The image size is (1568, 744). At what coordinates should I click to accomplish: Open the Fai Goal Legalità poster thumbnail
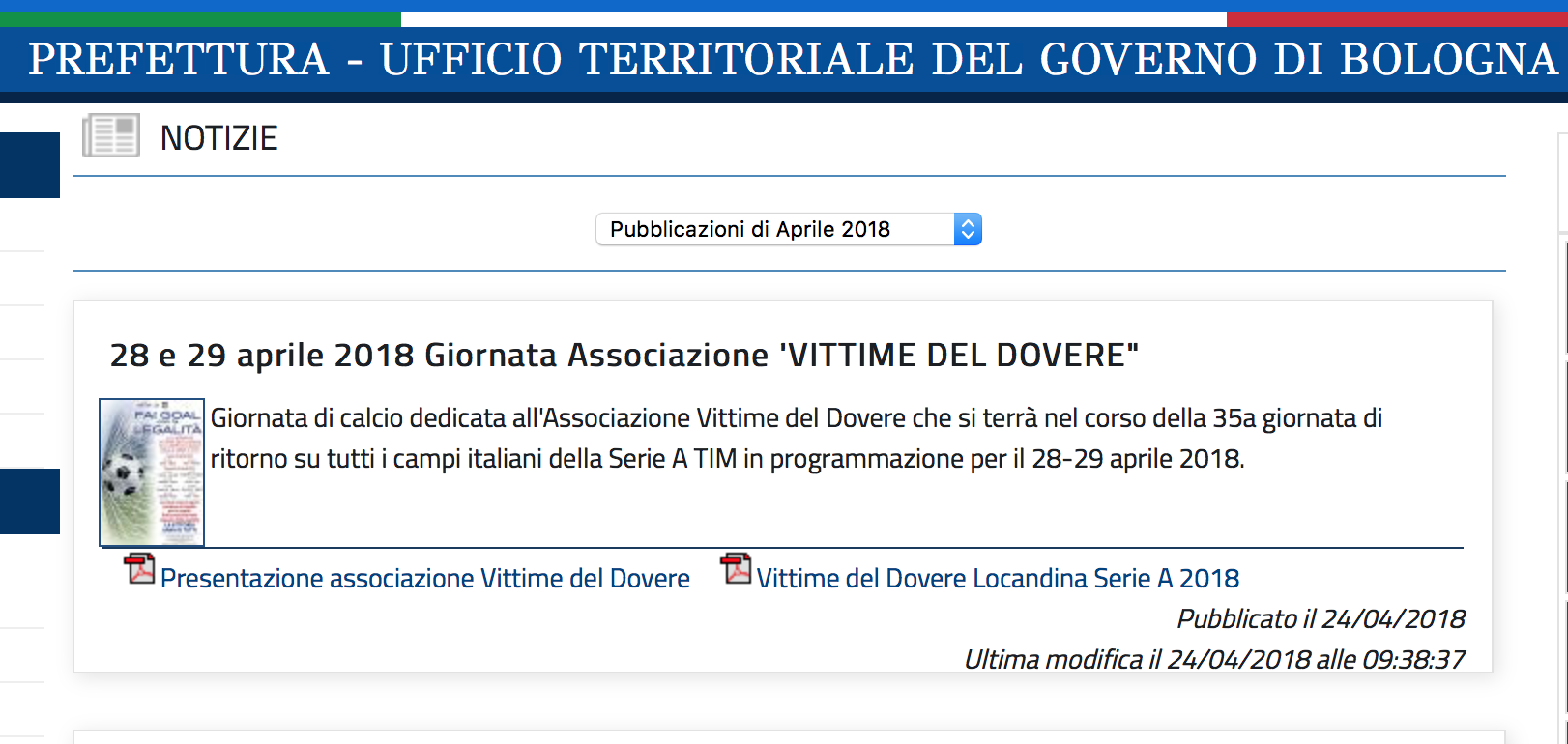coord(152,472)
